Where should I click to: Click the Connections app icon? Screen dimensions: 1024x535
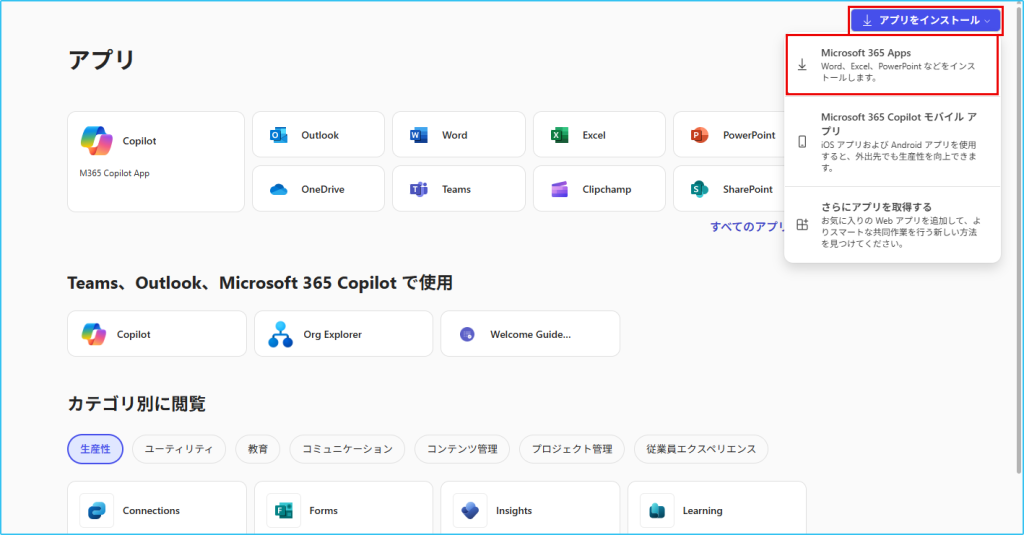coord(97,511)
